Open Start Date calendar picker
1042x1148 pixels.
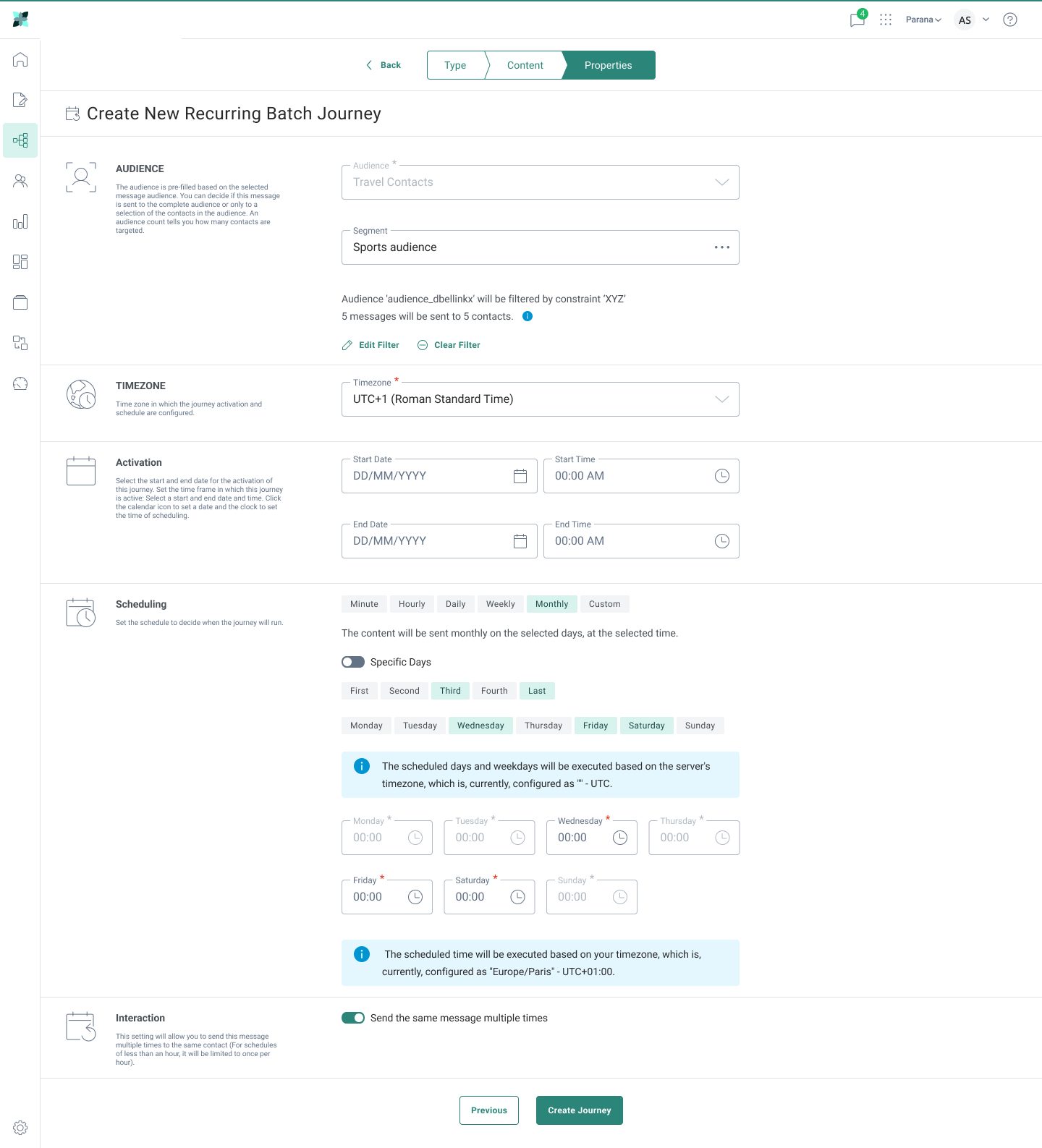click(x=520, y=476)
